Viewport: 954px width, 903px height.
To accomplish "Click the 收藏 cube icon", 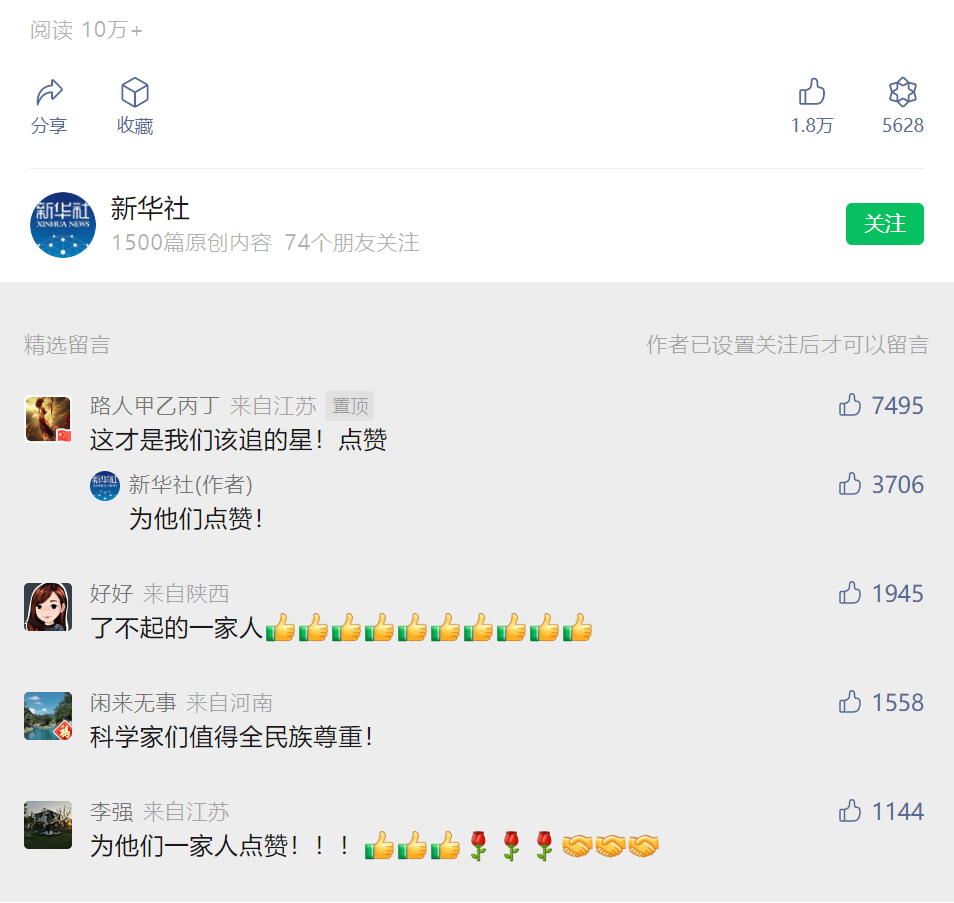I will [134, 92].
